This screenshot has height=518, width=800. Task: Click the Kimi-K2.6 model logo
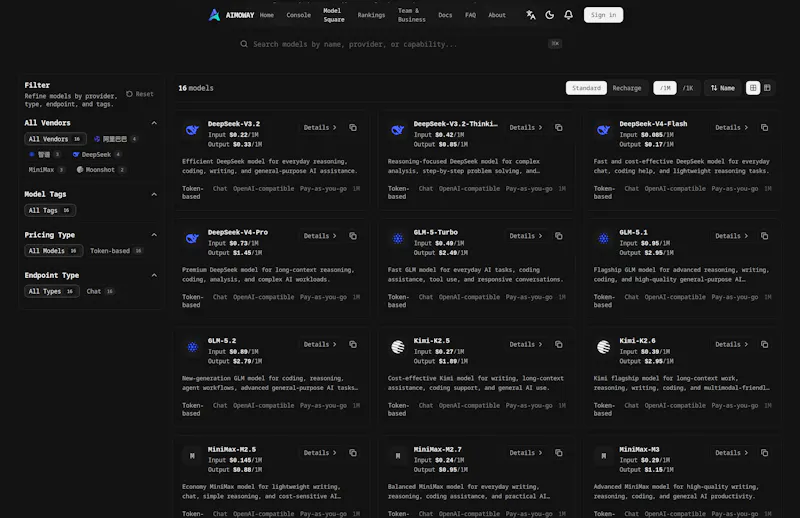pos(604,347)
